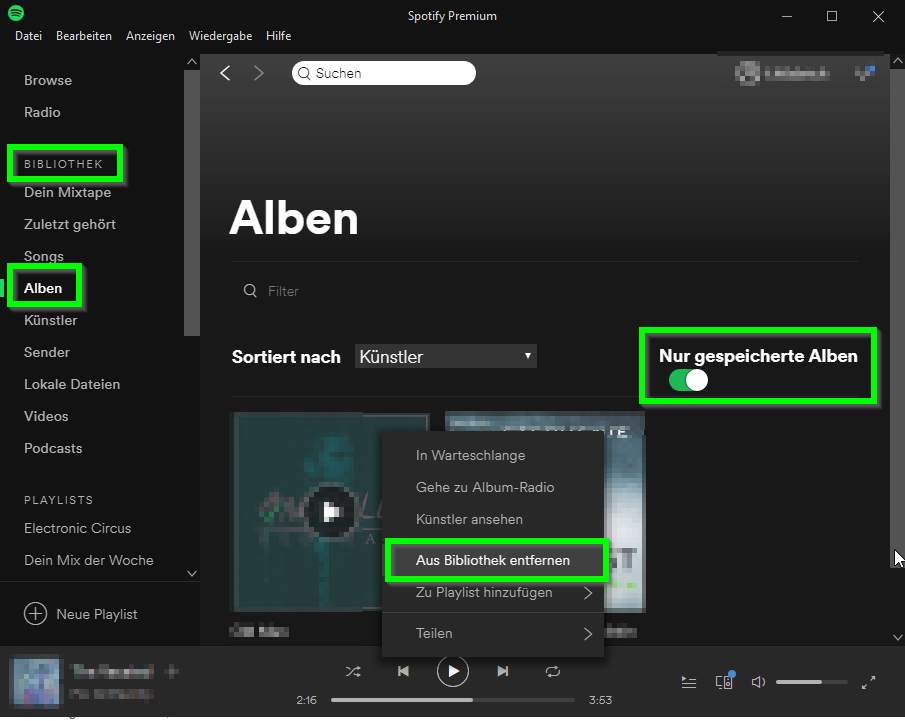Click the Spotify logo icon
Viewport: 905px width, 721px height.
[16, 12]
